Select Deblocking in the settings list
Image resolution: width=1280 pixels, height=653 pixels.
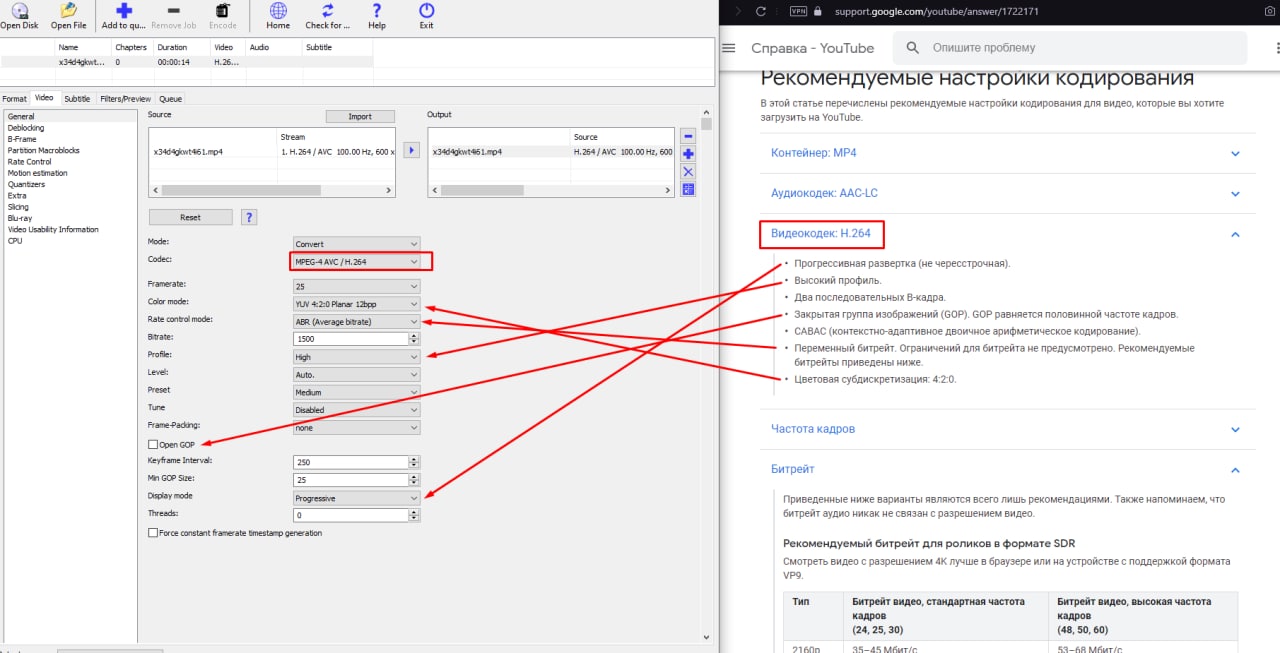(x=26, y=128)
